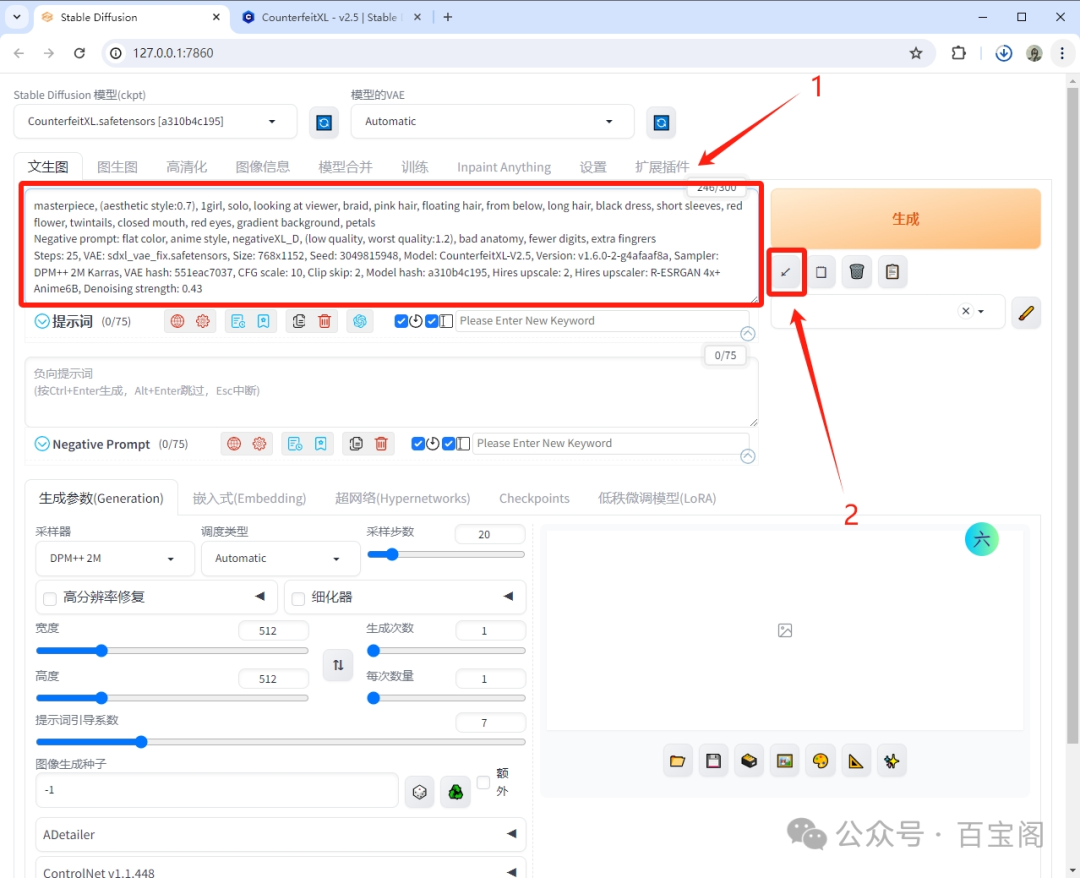Open prompt history icon in 提示词 toolbar
Image resolution: width=1080 pixels, height=878 pixels.
point(238,321)
